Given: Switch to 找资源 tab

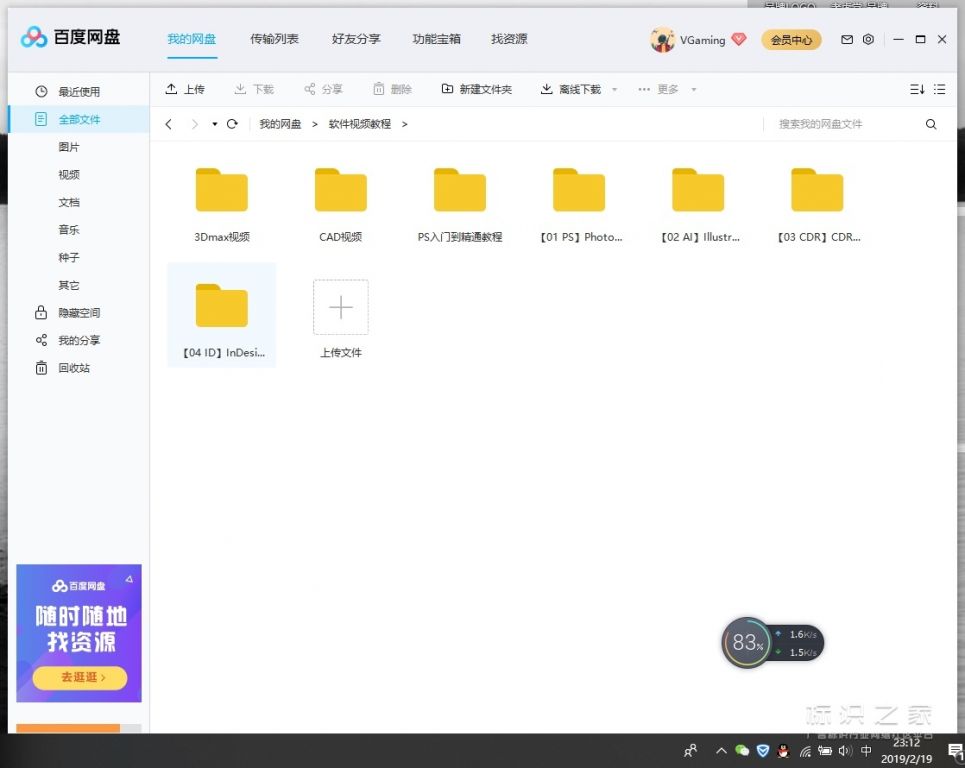Looking at the screenshot, I should tap(509, 39).
